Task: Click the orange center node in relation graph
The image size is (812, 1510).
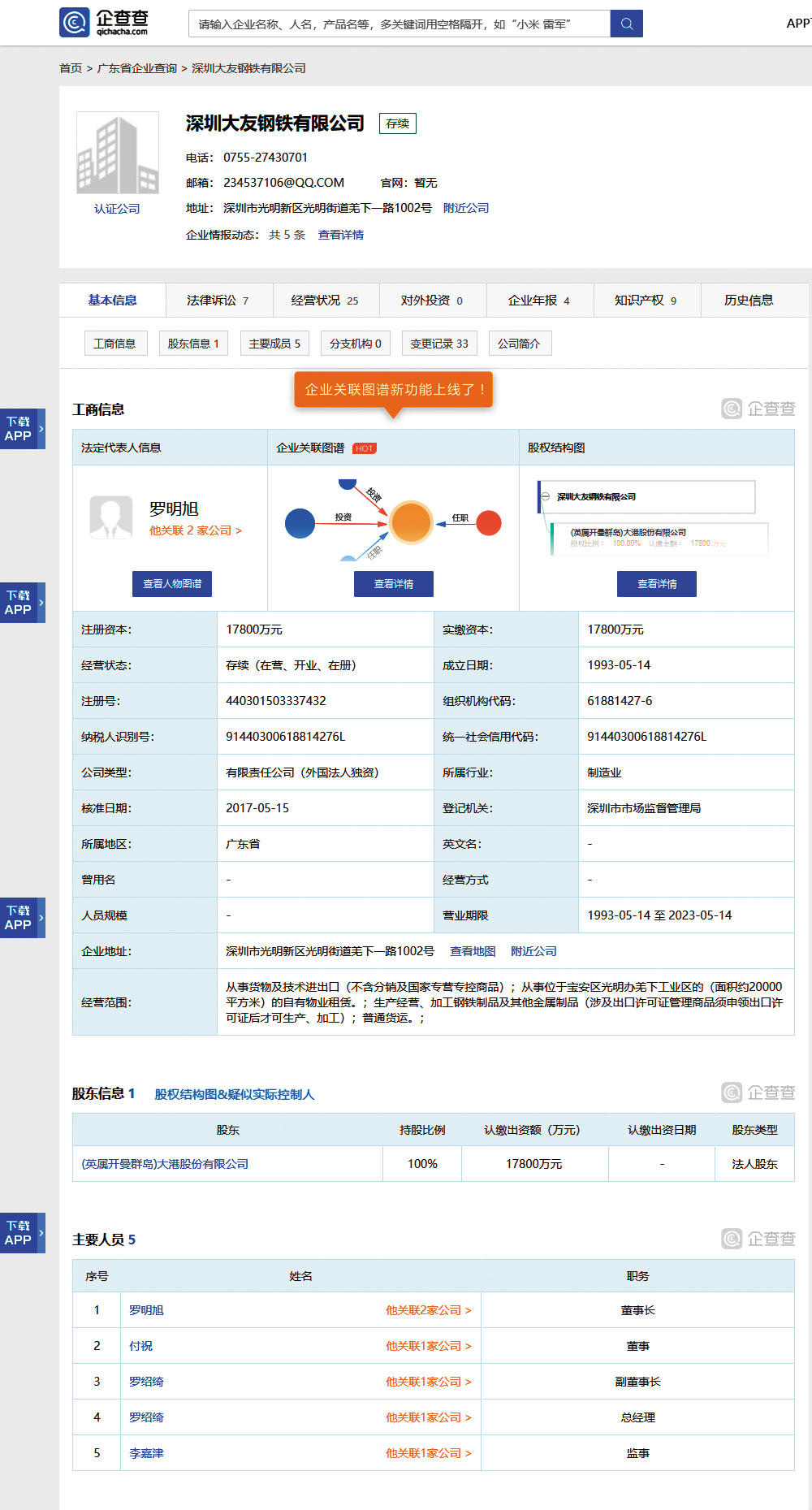Action: 411,522
